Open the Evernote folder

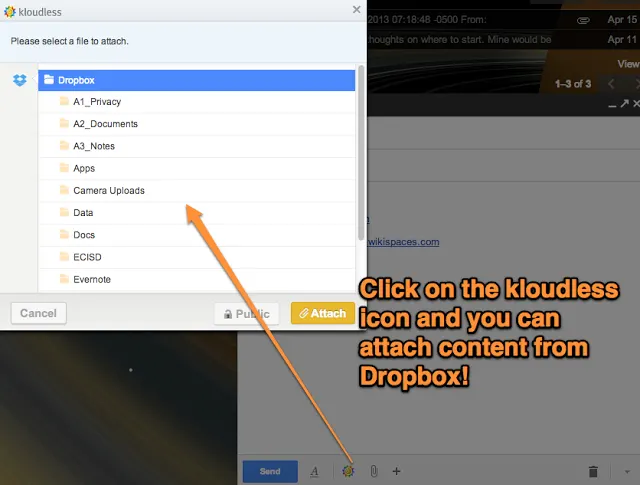click(196, 280)
